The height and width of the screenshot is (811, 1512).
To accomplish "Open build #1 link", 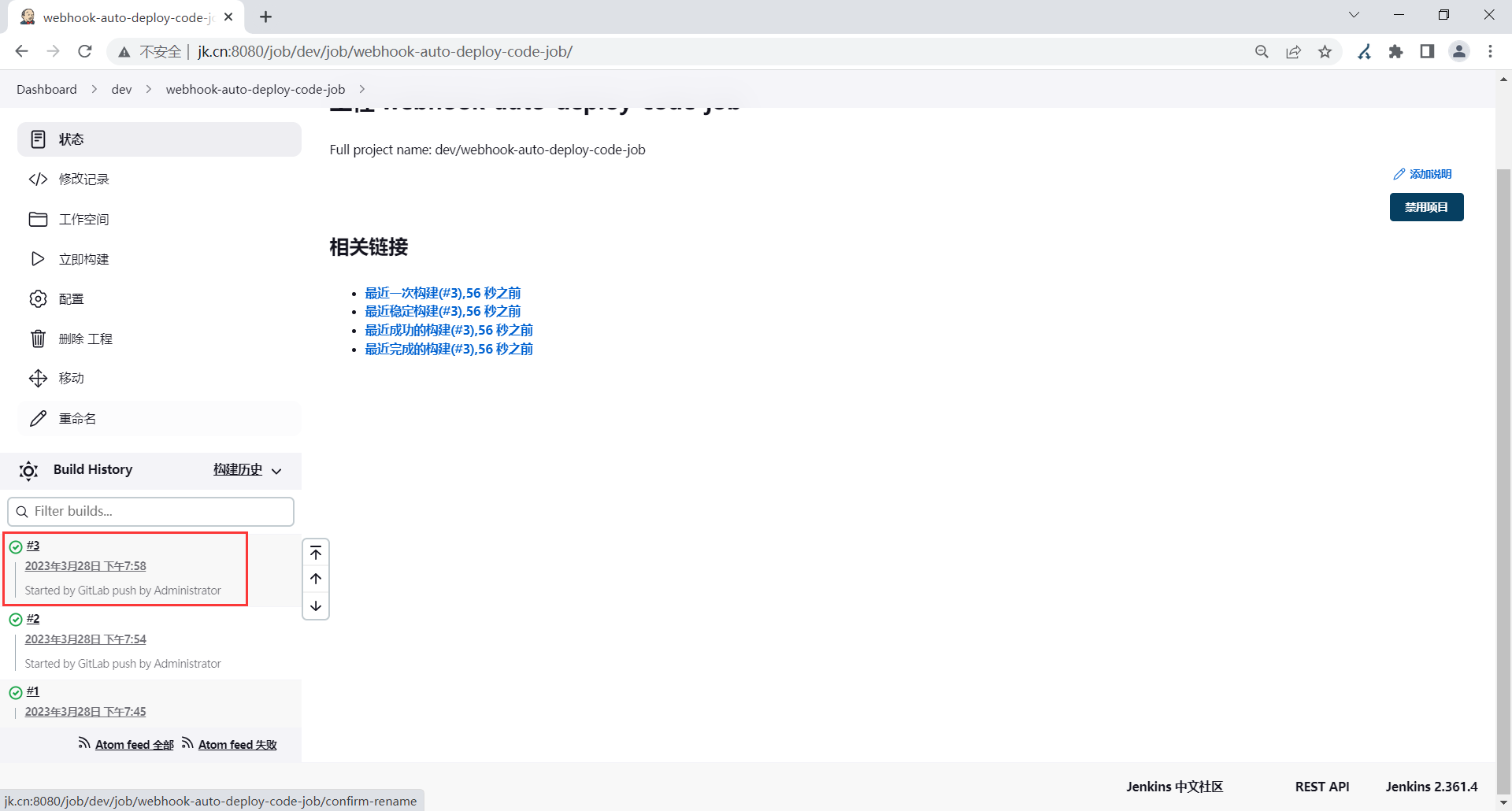I will 33,691.
